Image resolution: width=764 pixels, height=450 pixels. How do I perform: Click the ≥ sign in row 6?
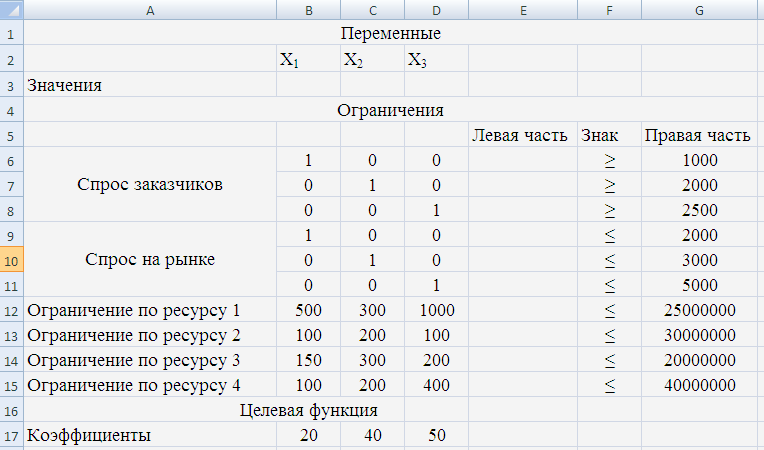pos(609,160)
